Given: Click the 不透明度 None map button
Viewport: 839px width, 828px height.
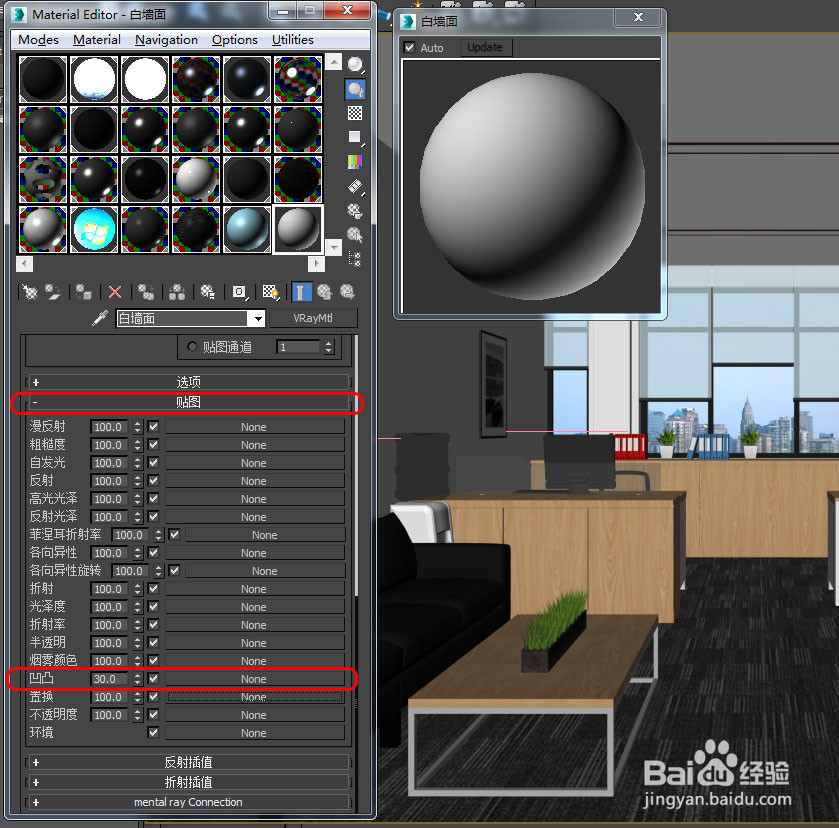Looking at the screenshot, I should tap(254, 715).
